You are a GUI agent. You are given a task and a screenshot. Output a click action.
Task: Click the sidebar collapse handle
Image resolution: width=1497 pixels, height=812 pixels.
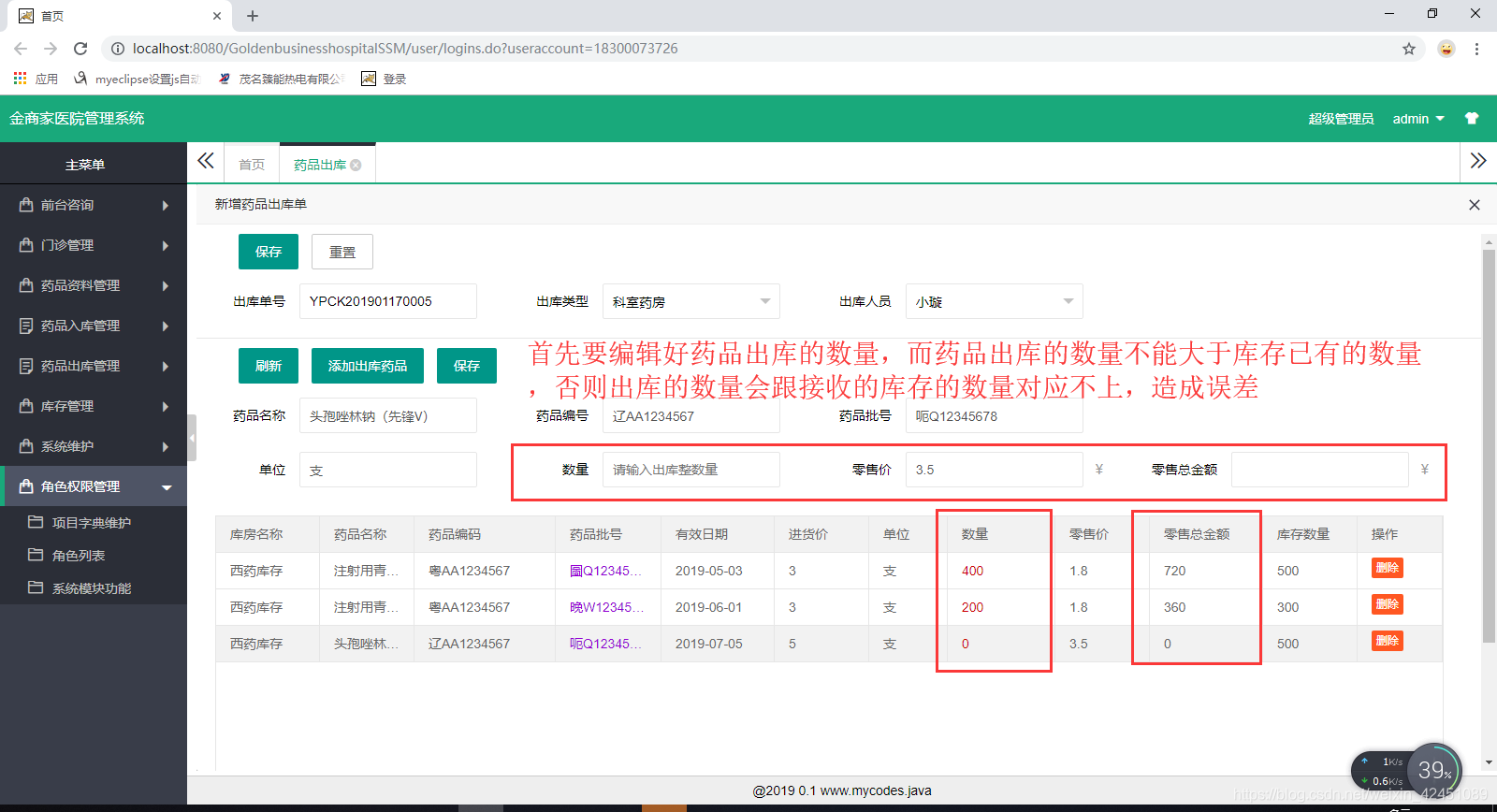(192, 438)
